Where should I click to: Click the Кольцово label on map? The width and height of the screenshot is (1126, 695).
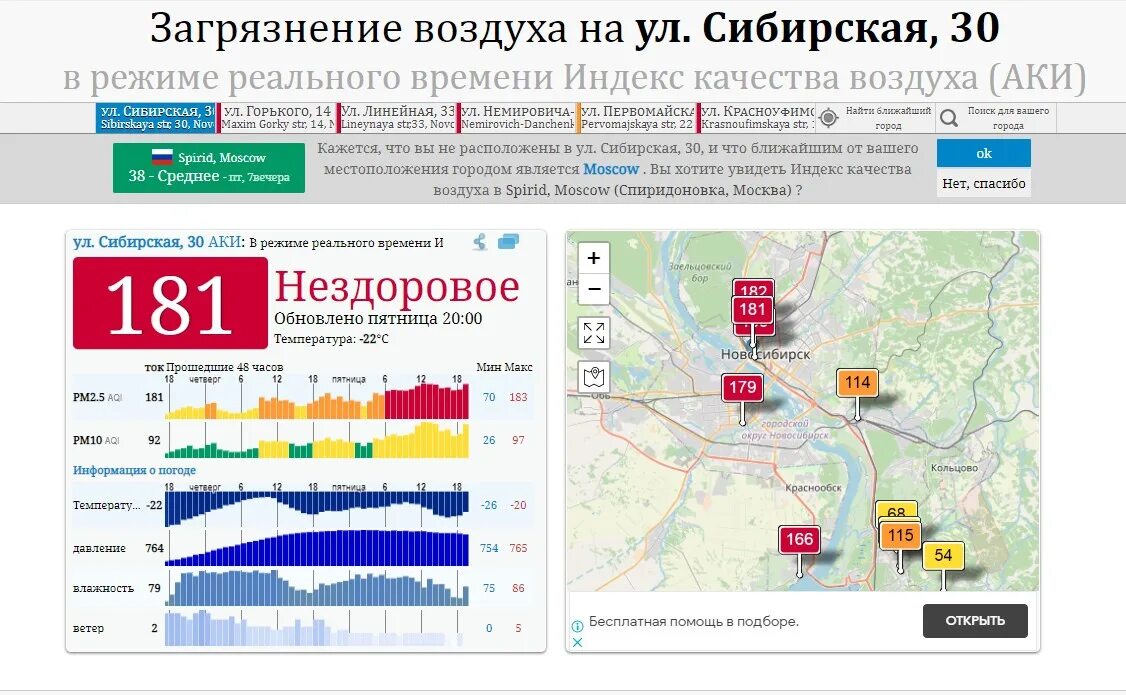954,468
